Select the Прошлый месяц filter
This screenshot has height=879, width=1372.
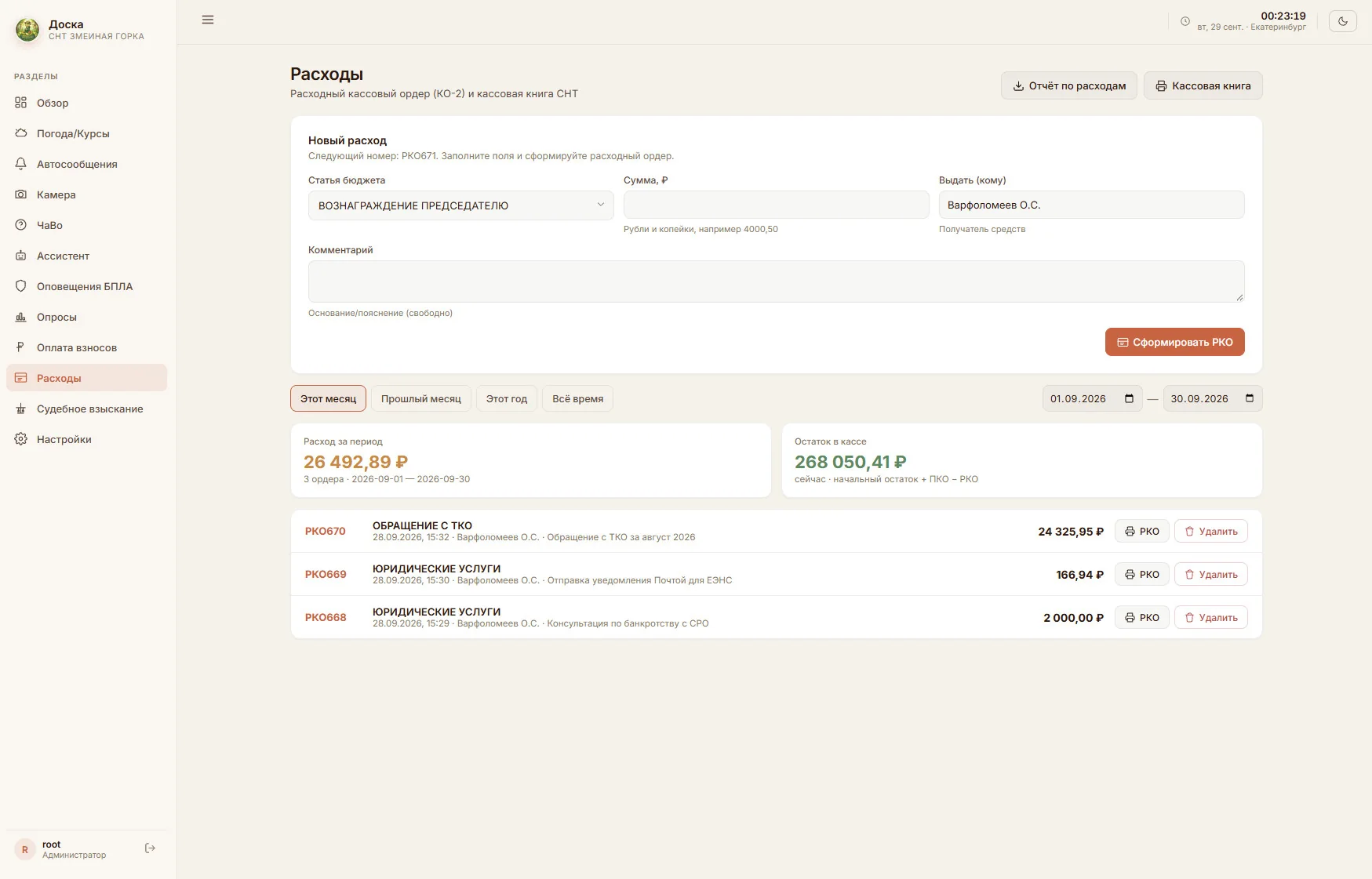tap(421, 398)
